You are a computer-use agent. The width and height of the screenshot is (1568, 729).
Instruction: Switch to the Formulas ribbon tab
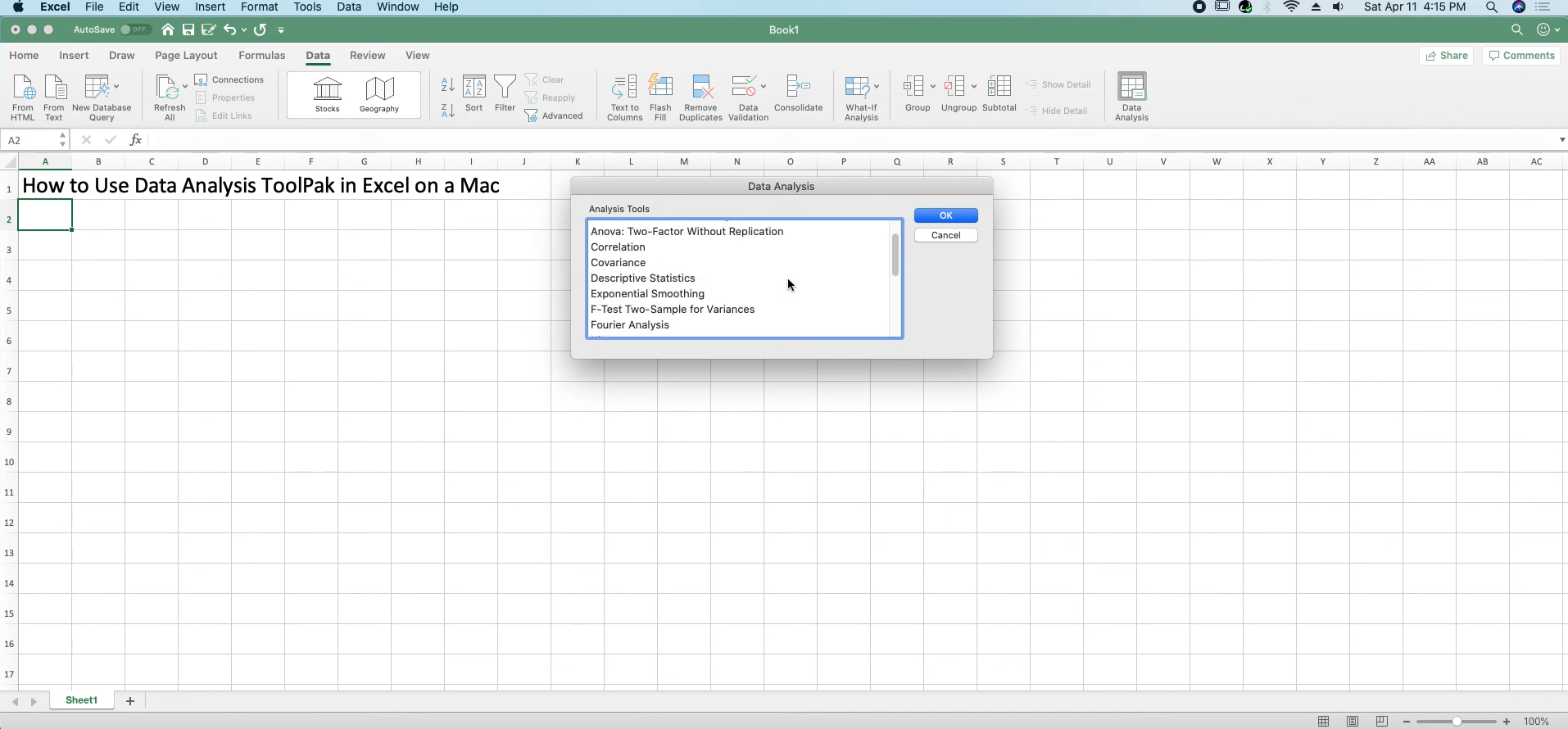[262, 56]
